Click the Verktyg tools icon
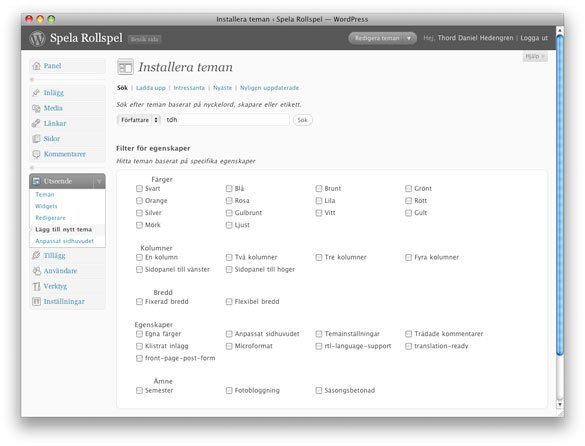The height and width of the screenshot is (446, 585). [x=36, y=286]
